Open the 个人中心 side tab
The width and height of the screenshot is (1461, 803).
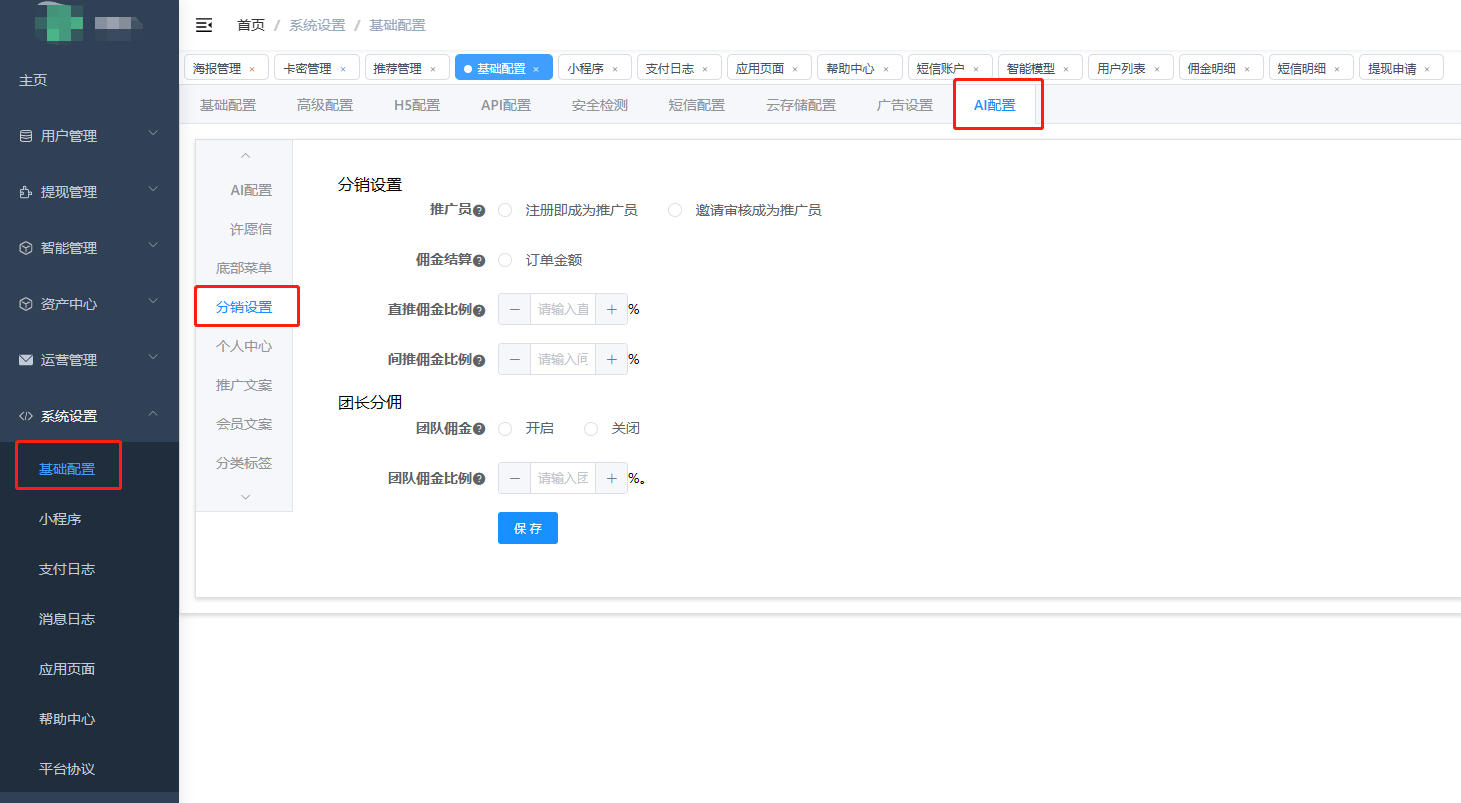click(x=244, y=346)
